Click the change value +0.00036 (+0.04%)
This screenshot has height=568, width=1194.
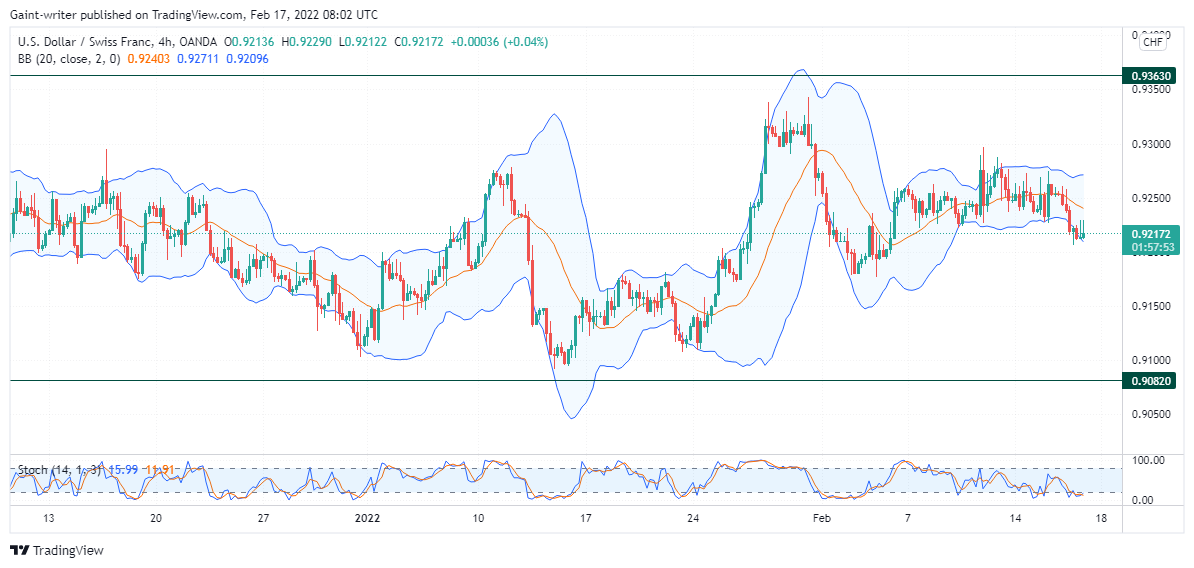point(499,43)
